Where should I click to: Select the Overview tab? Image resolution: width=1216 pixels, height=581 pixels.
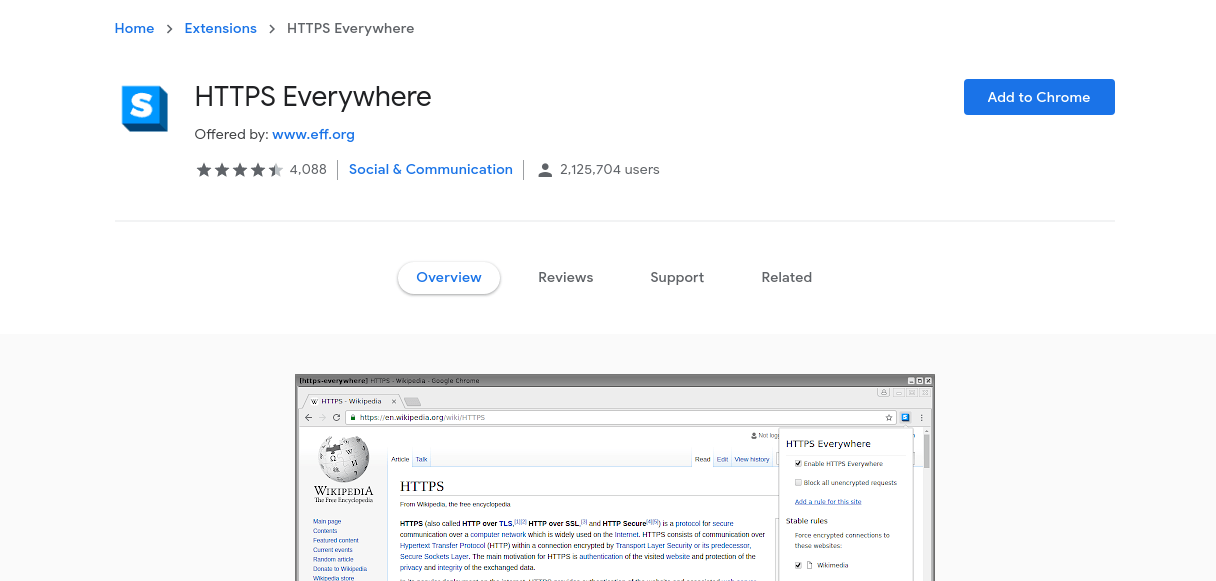[449, 278]
